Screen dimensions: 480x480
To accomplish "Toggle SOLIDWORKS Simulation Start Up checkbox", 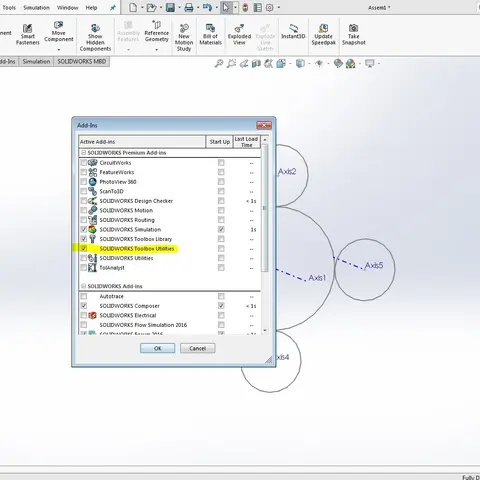I will coord(221,229).
